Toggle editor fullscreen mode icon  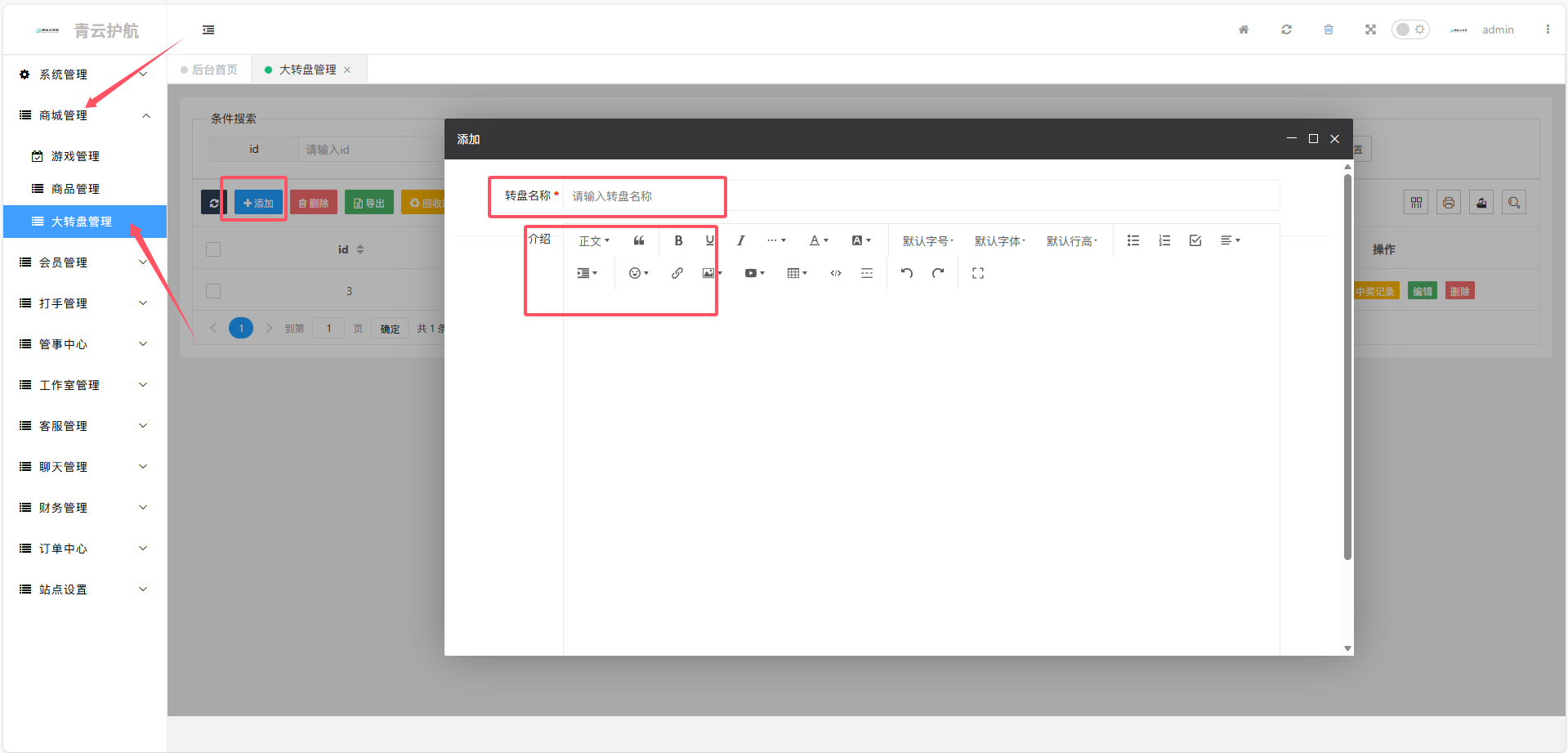click(x=978, y=273)
